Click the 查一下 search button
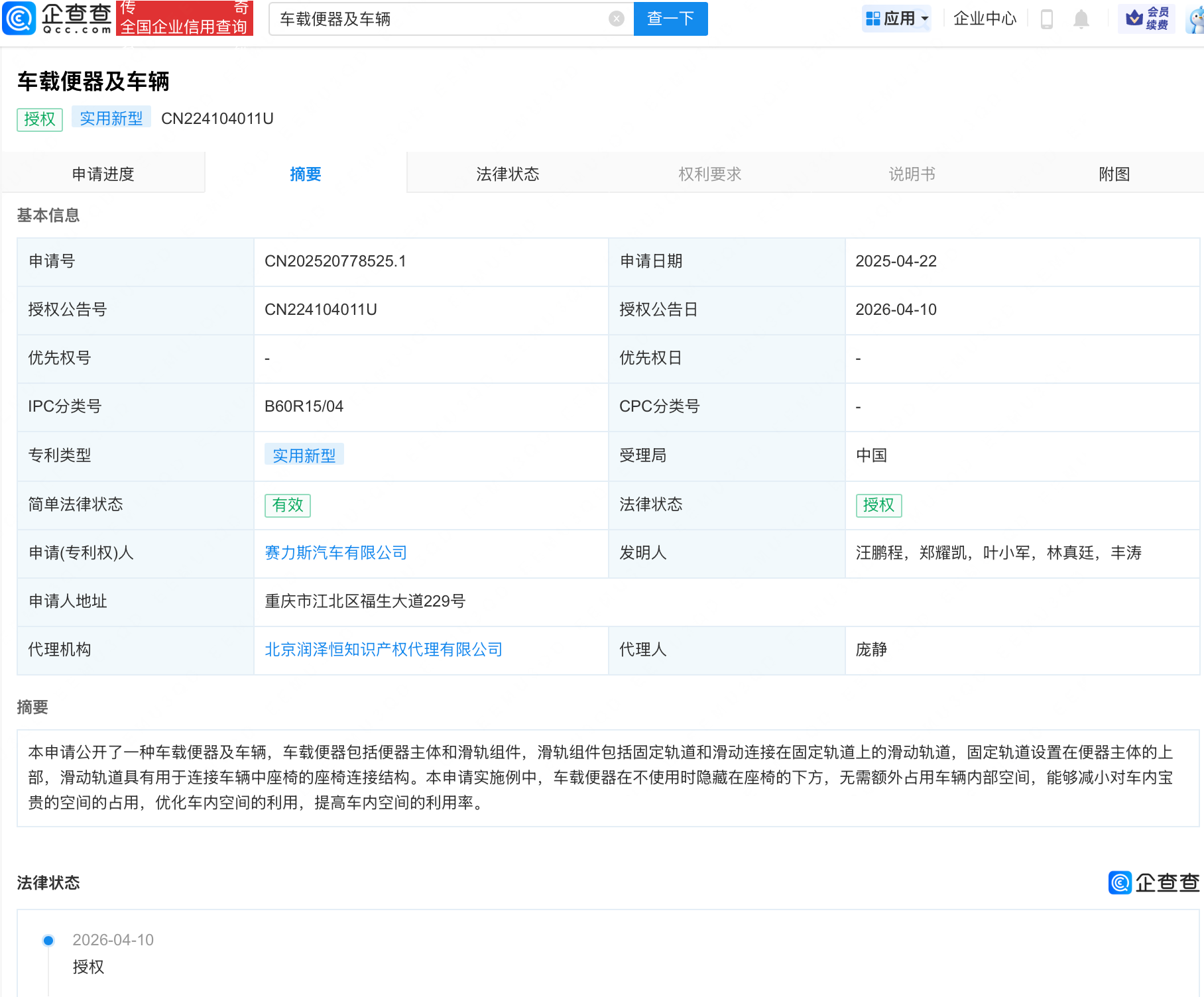 click(x=670, y=19)
